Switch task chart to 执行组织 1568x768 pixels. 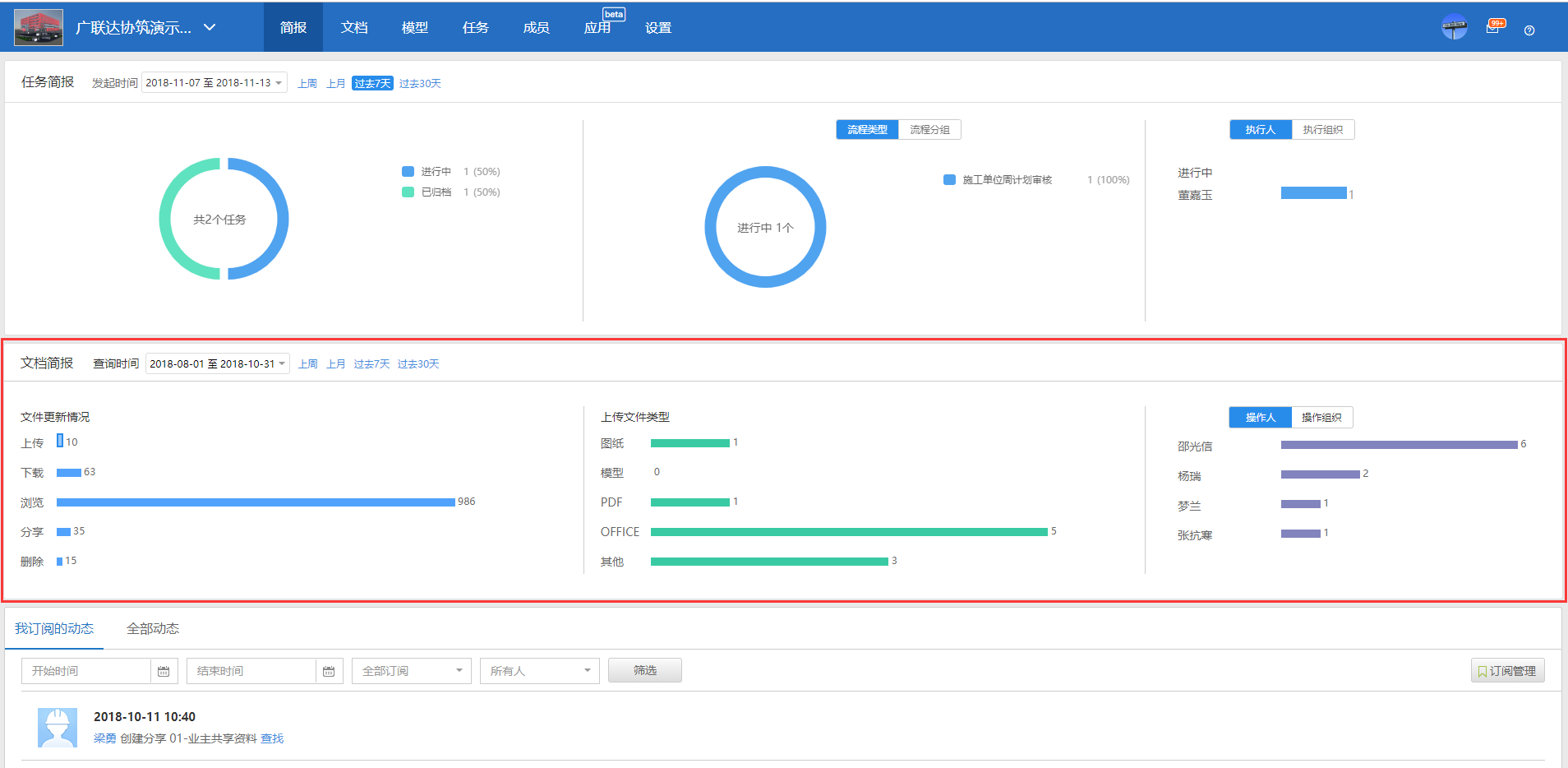click(1322, 130)
